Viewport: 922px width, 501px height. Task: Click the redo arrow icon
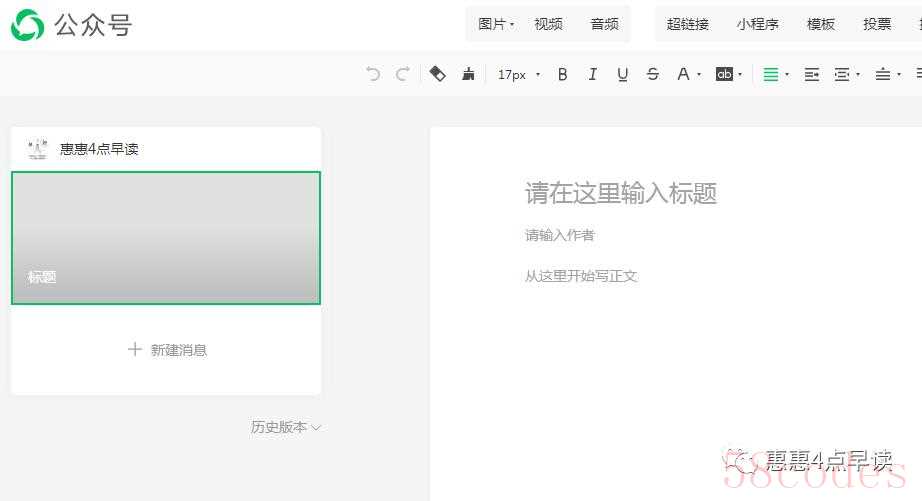(403, 74)
